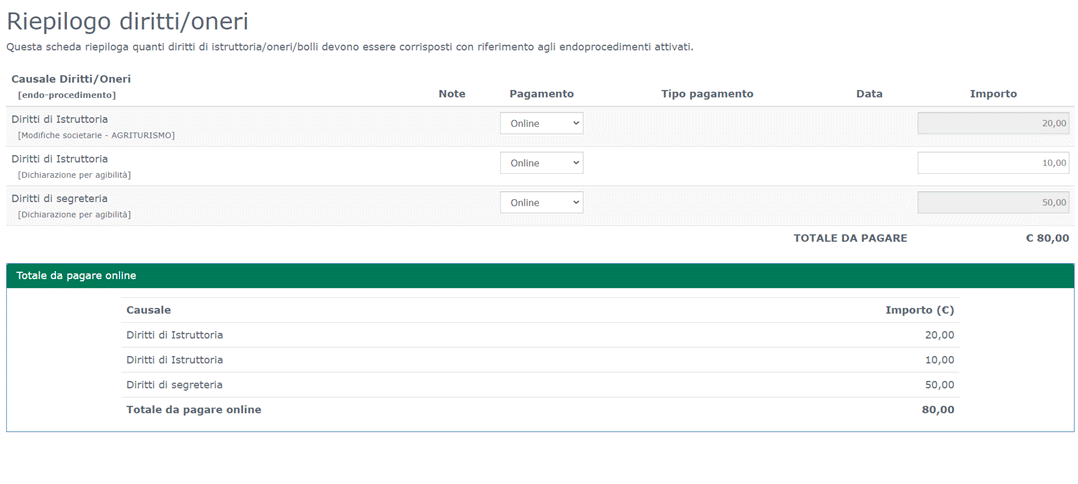This screenshot has width=1078, height=484.
Task: Click the Importo header in the top table
Action: pos(992,94)
